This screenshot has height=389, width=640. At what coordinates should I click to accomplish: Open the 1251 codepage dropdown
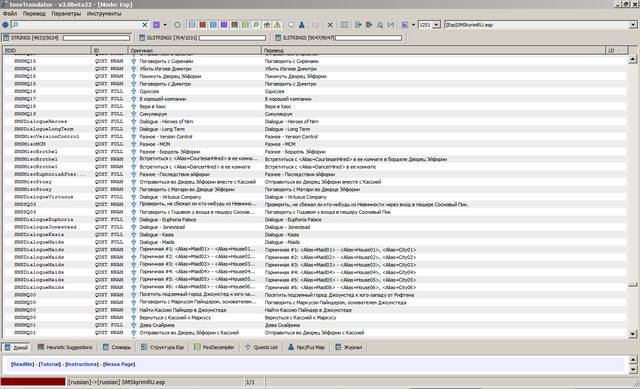pos(436,25)
